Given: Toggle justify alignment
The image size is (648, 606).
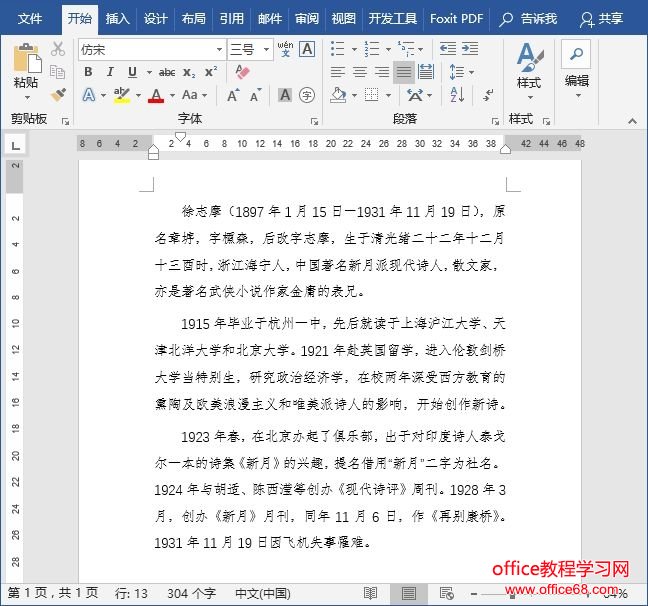Looking at the screenshot, I should coord(404,72).
